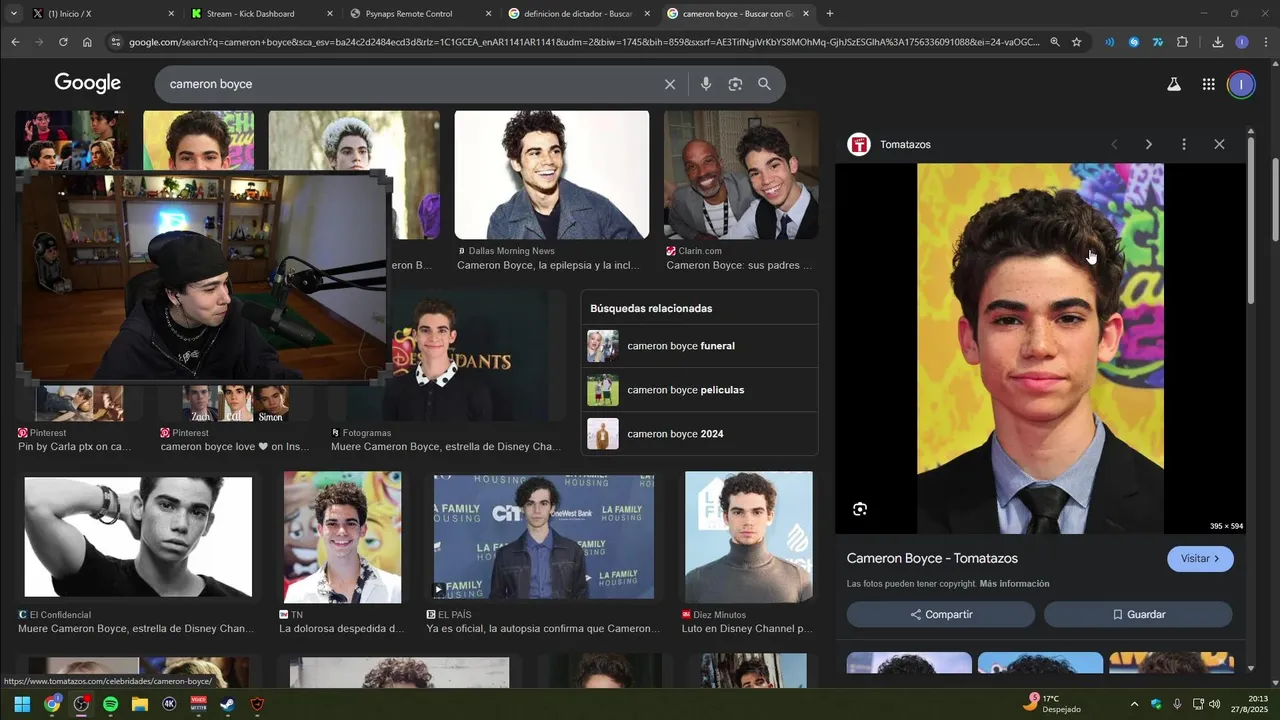Open the Dallas Morning News image result
The width and height of the screenshot is (1280, 720).
552,175
